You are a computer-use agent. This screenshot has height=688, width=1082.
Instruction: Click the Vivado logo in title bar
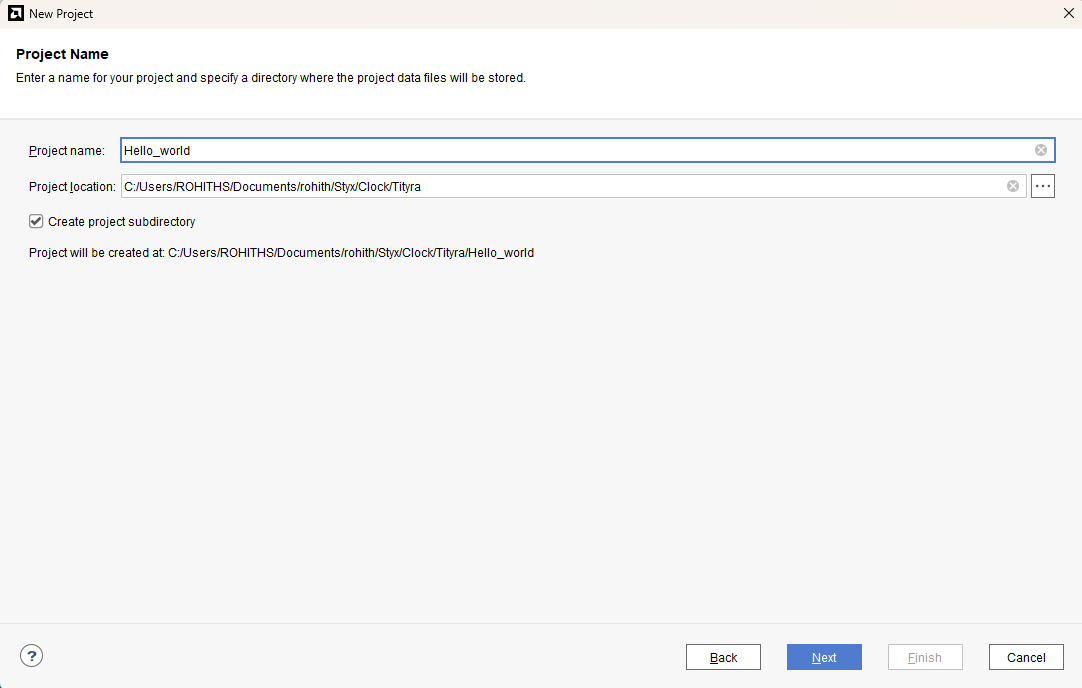pos(15,14)
